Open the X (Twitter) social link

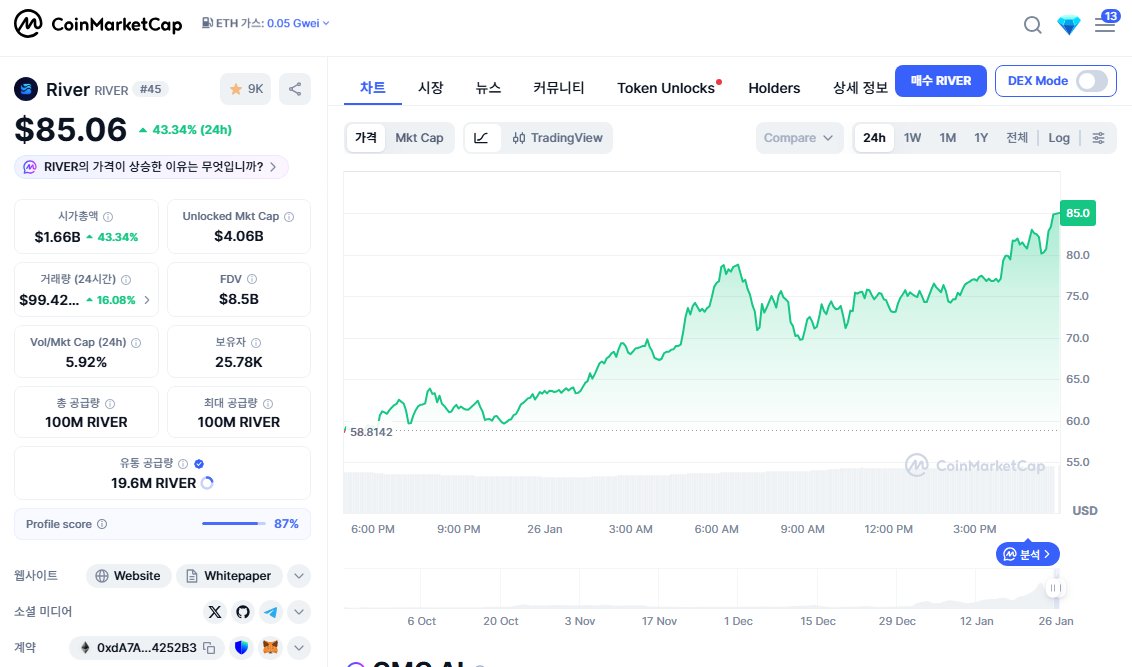click(214, 612)
